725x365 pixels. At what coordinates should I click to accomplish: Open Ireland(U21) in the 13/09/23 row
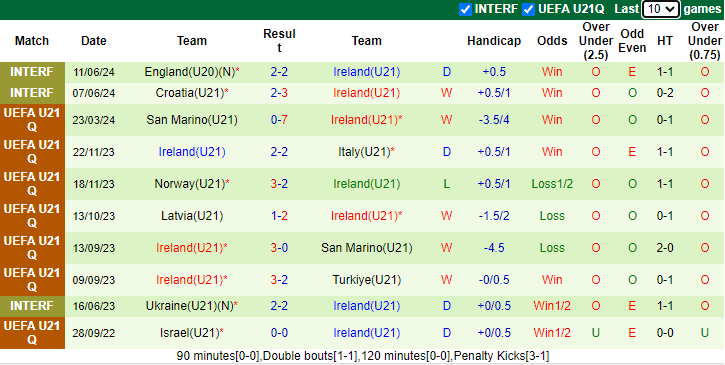pos(192,248)
